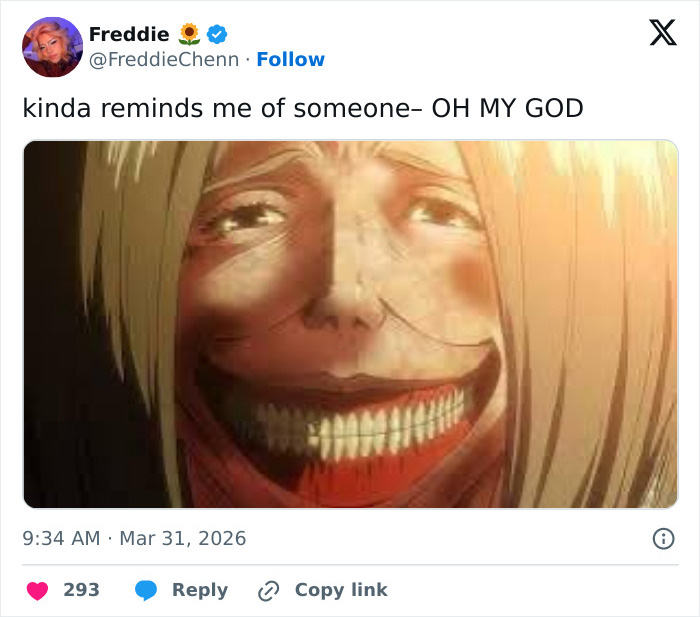The image size is (700, 617).
Task: Click the blue verified badge
Action: tap(217, 34)
